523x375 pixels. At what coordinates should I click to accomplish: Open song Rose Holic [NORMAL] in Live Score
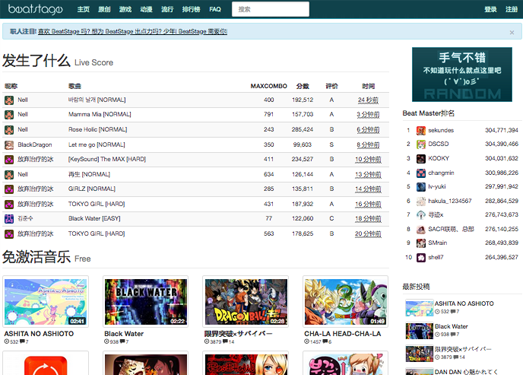pyautogui.click(x=98, y=129)
